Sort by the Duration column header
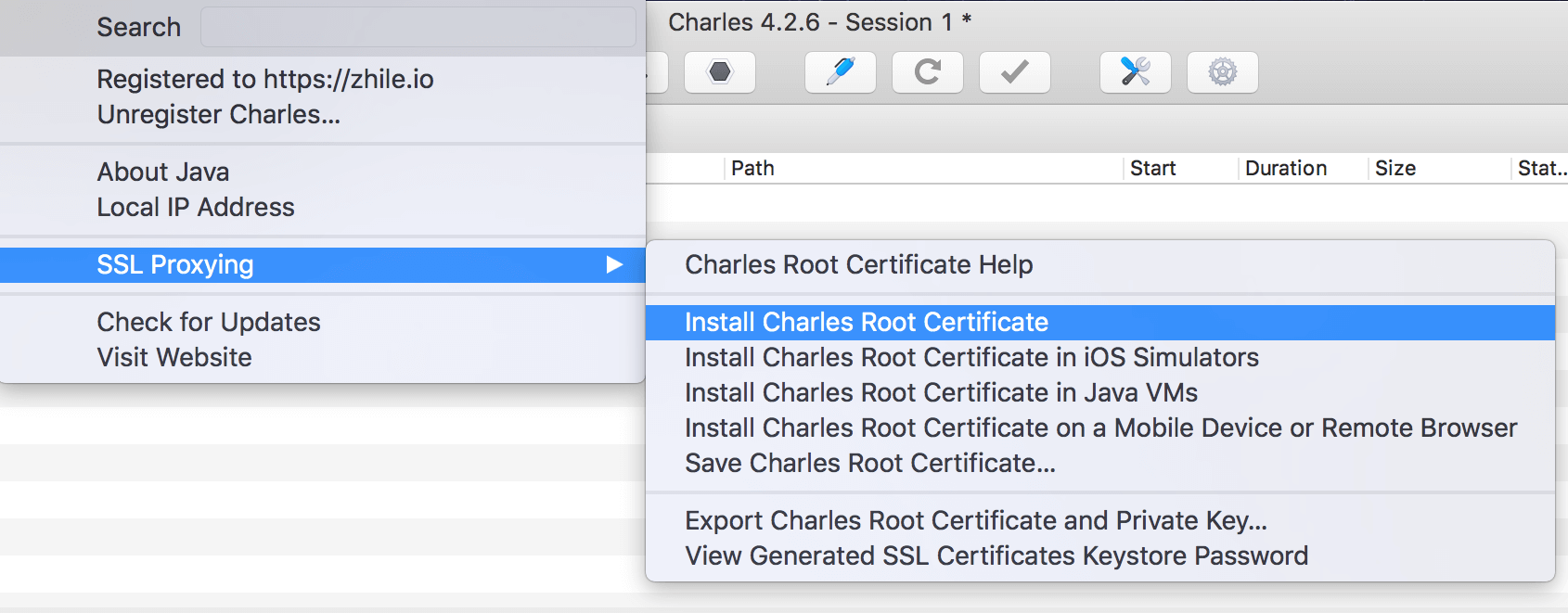Image resolution: width=1568 pixels, height=613 pixels. (1303, 169)
